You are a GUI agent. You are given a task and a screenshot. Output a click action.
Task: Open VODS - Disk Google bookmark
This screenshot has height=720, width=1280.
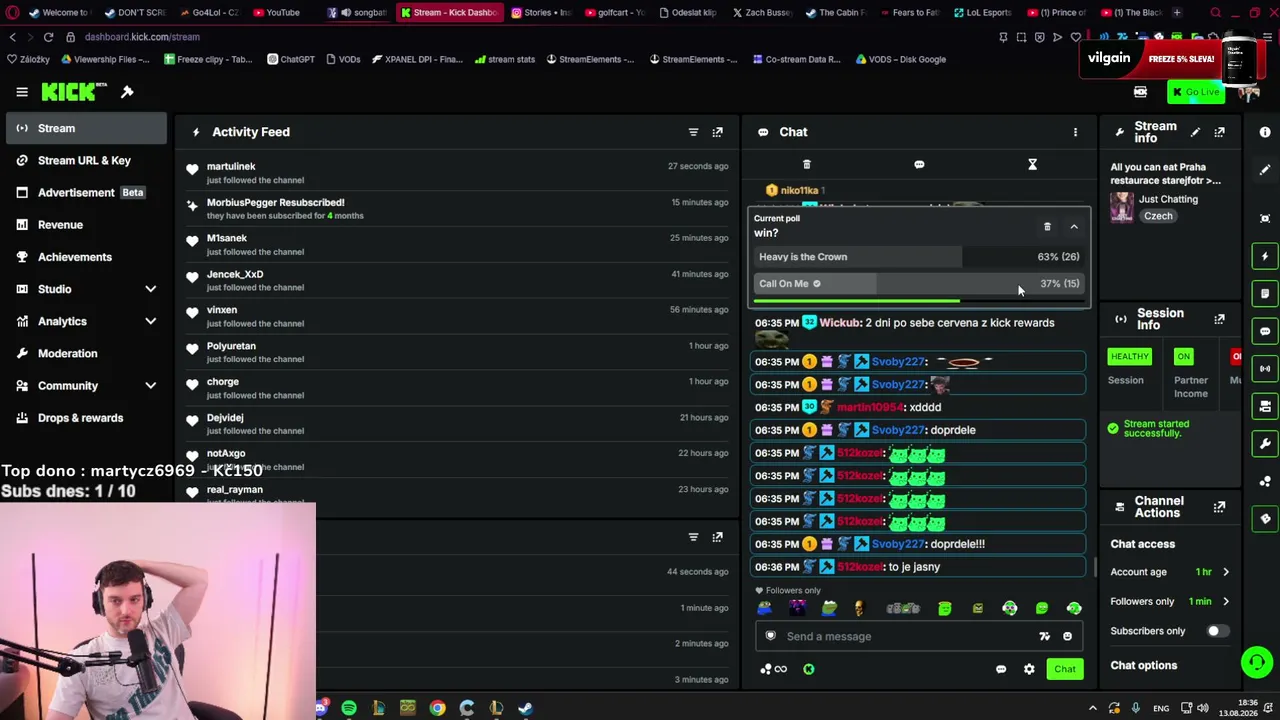coord(900,59)
